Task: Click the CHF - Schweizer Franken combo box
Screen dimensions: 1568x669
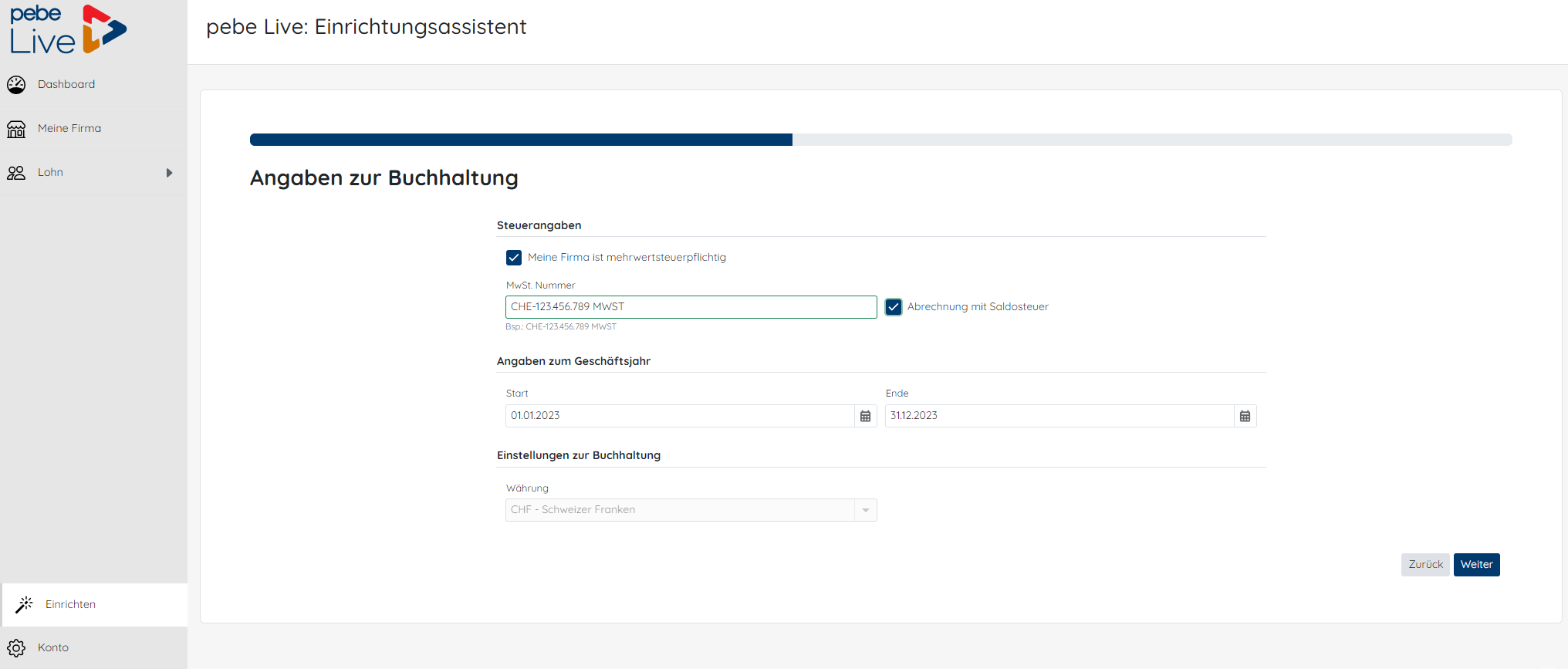Action: pyautogui.click(x=679, y=510)
